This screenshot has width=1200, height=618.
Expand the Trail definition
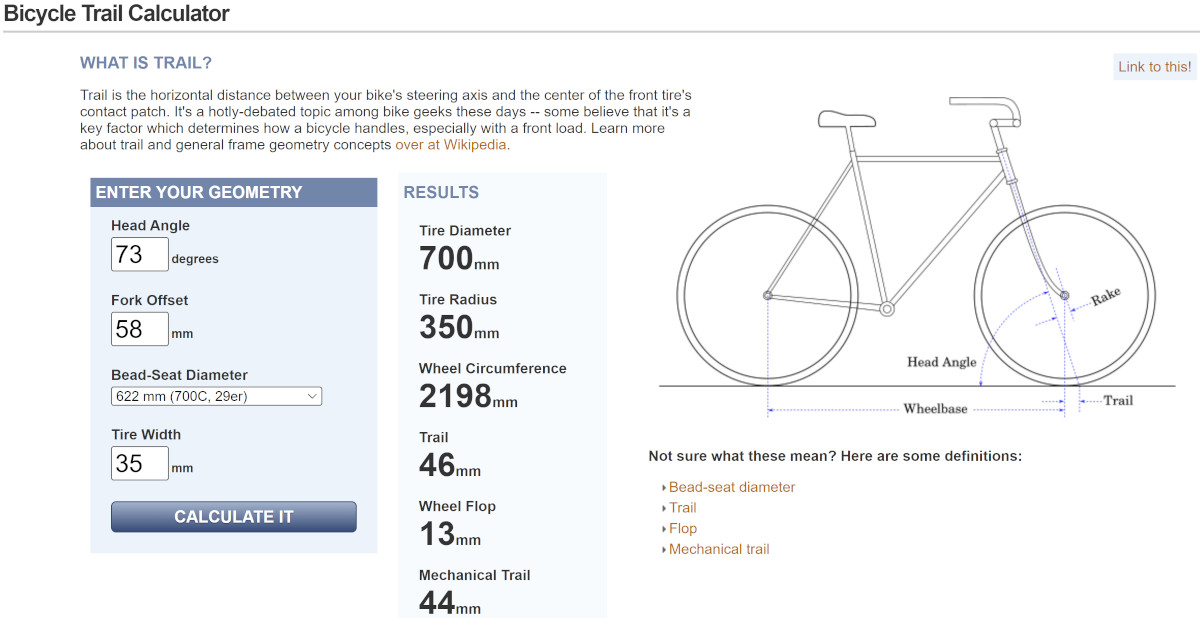682,508
